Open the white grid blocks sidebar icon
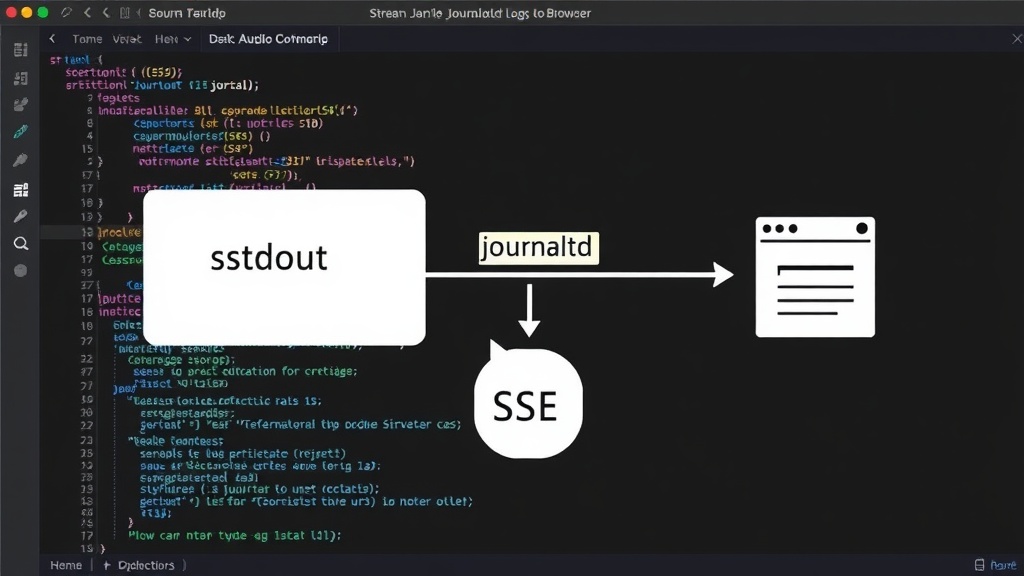Screen dimensions: 1024x576 [x=20, y=189]
